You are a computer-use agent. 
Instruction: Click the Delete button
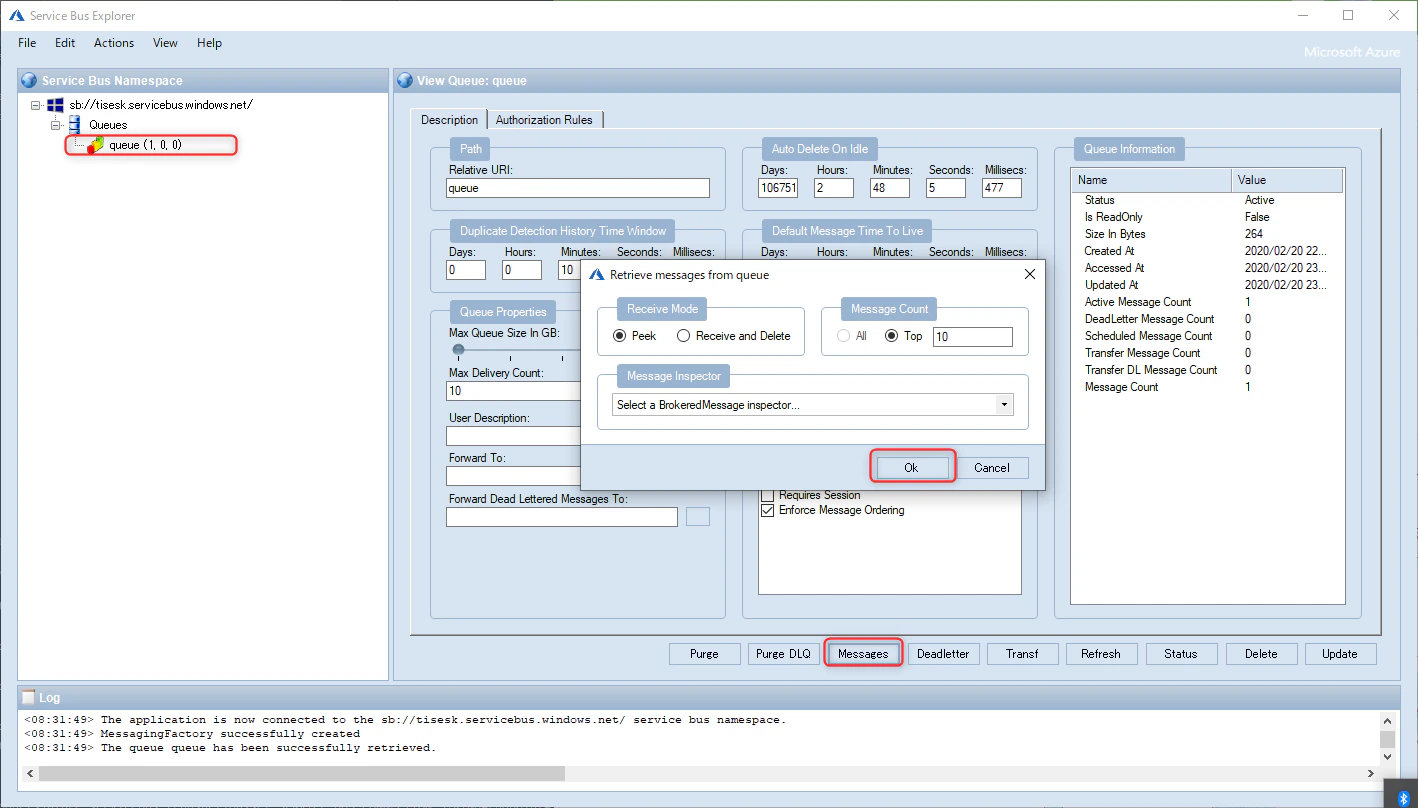[x=1261, y=654]
